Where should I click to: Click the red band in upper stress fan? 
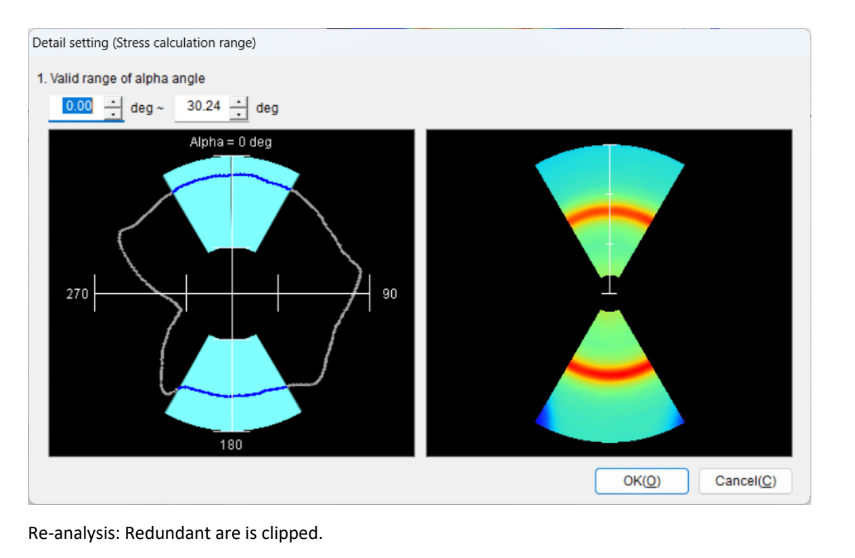(609, 213)
